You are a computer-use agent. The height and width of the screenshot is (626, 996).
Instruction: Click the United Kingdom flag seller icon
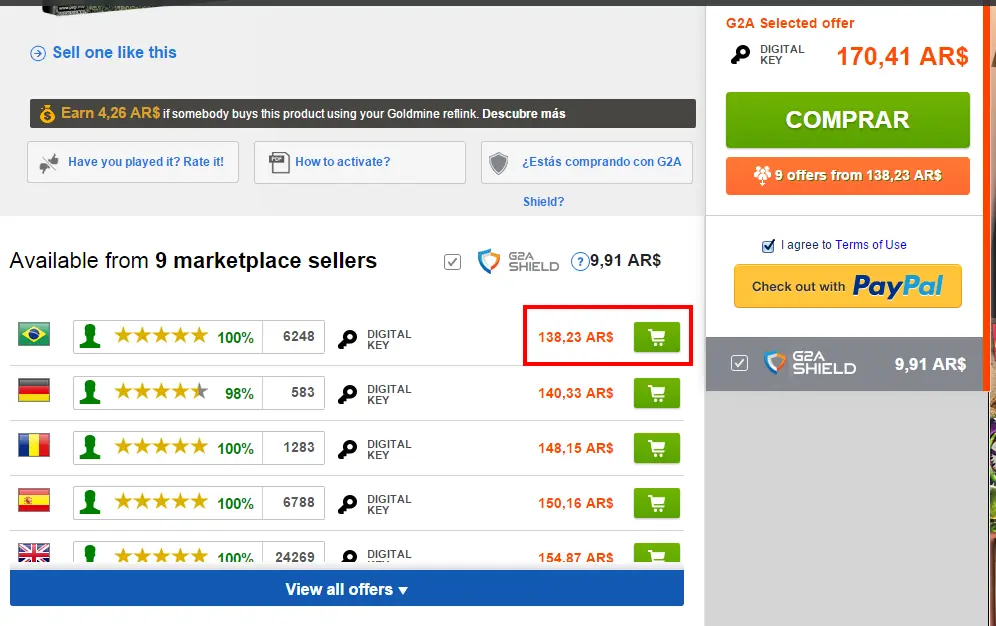pyautogui.click(x=34, y=553)
